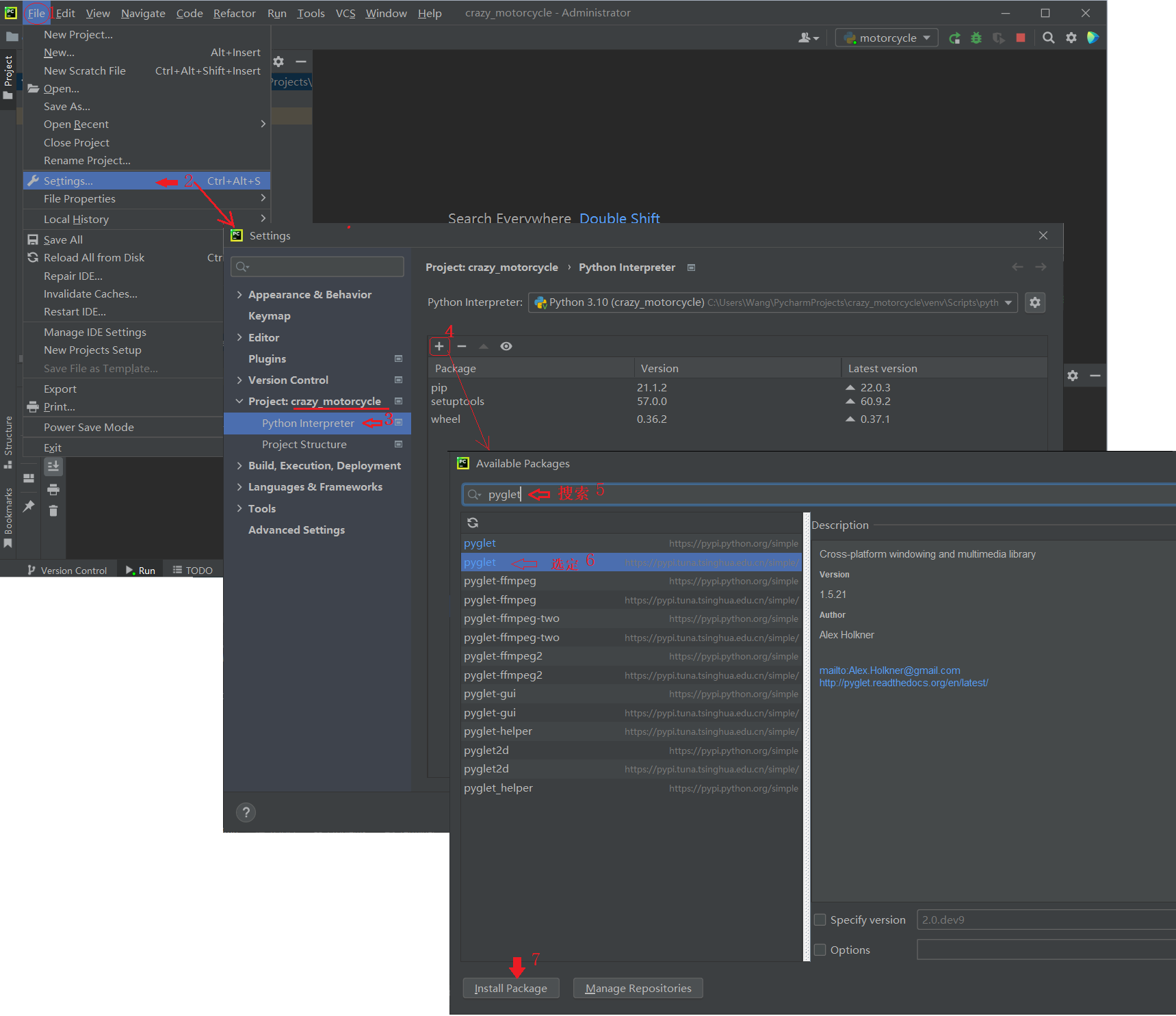Screen dimensions: 1176x1016
Task: Open the user account icon dropdown
Action: point(808,38)
